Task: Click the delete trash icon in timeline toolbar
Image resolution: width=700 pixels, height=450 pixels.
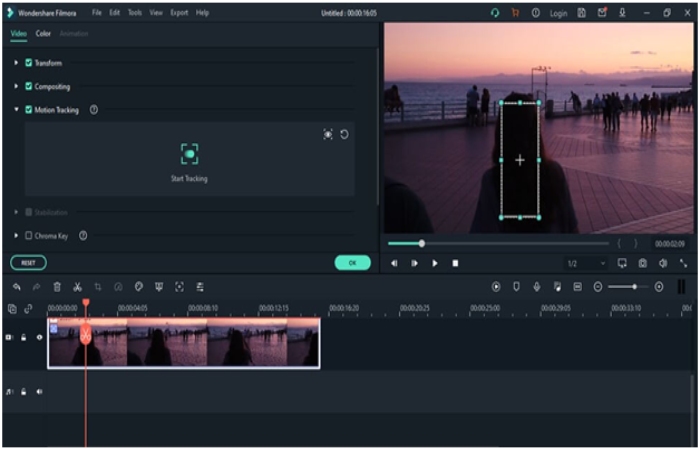Action: 57,287
